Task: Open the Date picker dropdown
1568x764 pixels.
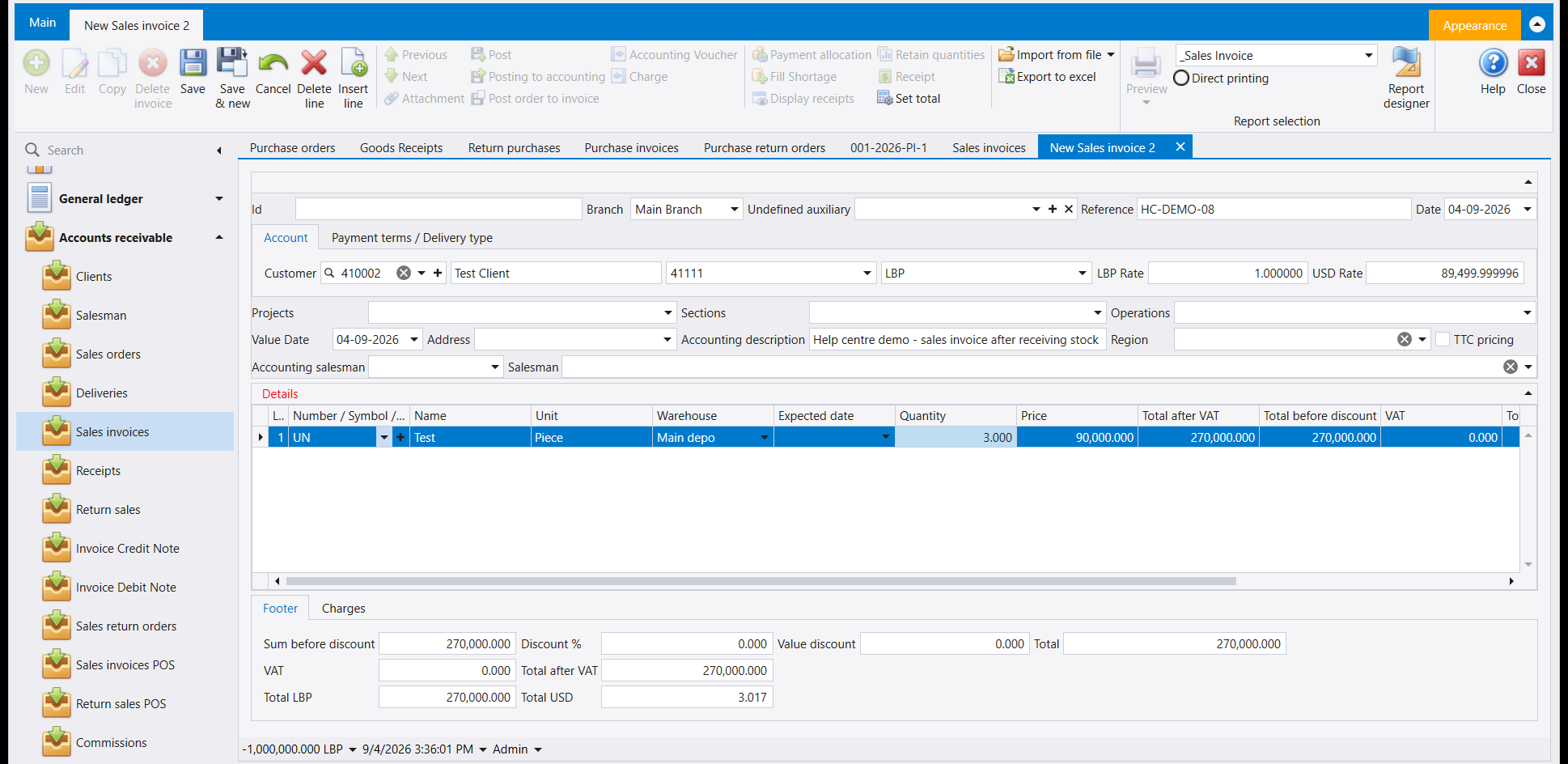Action: coord(1528,209)
